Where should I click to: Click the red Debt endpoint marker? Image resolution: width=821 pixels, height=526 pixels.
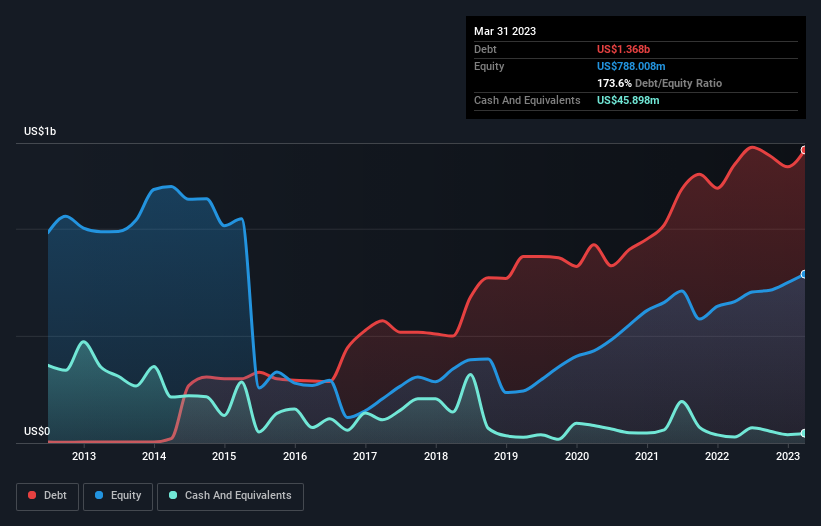804,150
